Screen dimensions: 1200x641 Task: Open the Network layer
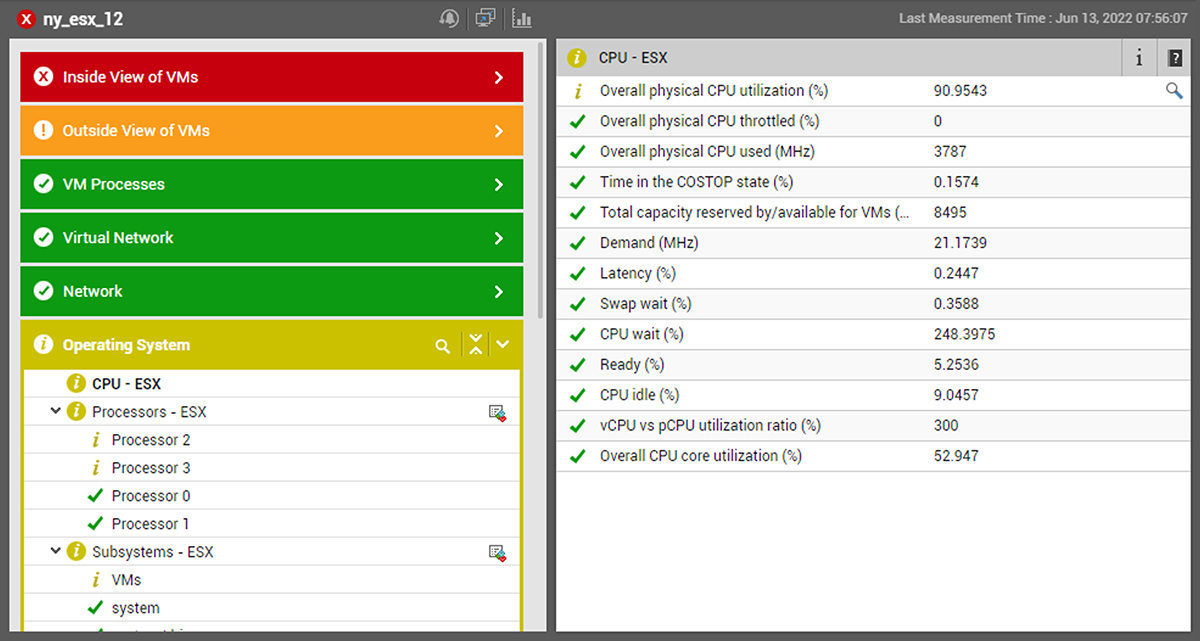tap(272, 291)
